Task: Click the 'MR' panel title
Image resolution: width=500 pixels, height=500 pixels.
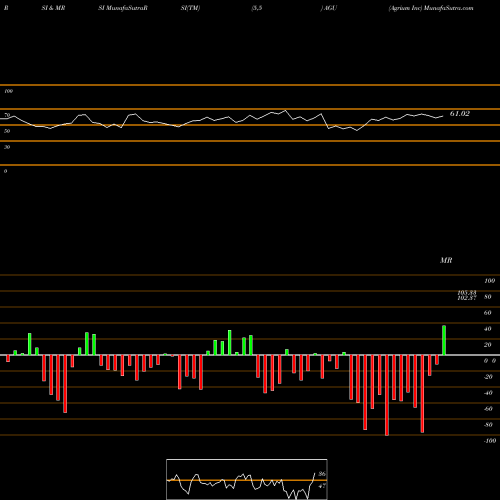Action: pos(446,260)
